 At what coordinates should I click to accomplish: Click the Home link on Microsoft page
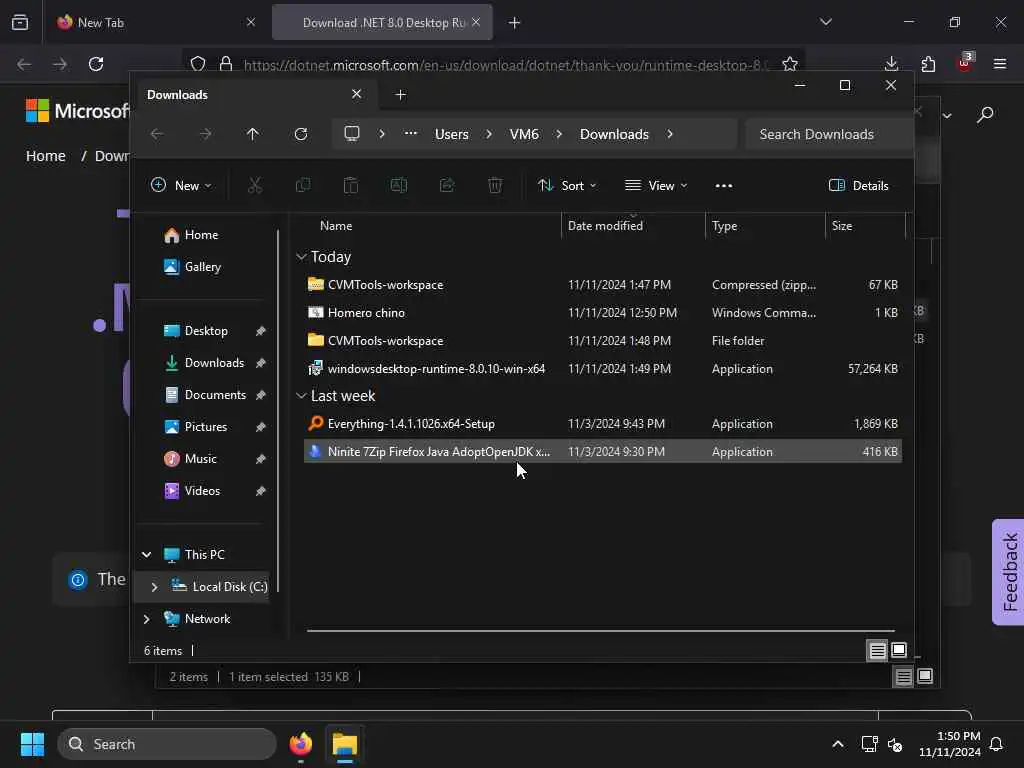[46, 156]
